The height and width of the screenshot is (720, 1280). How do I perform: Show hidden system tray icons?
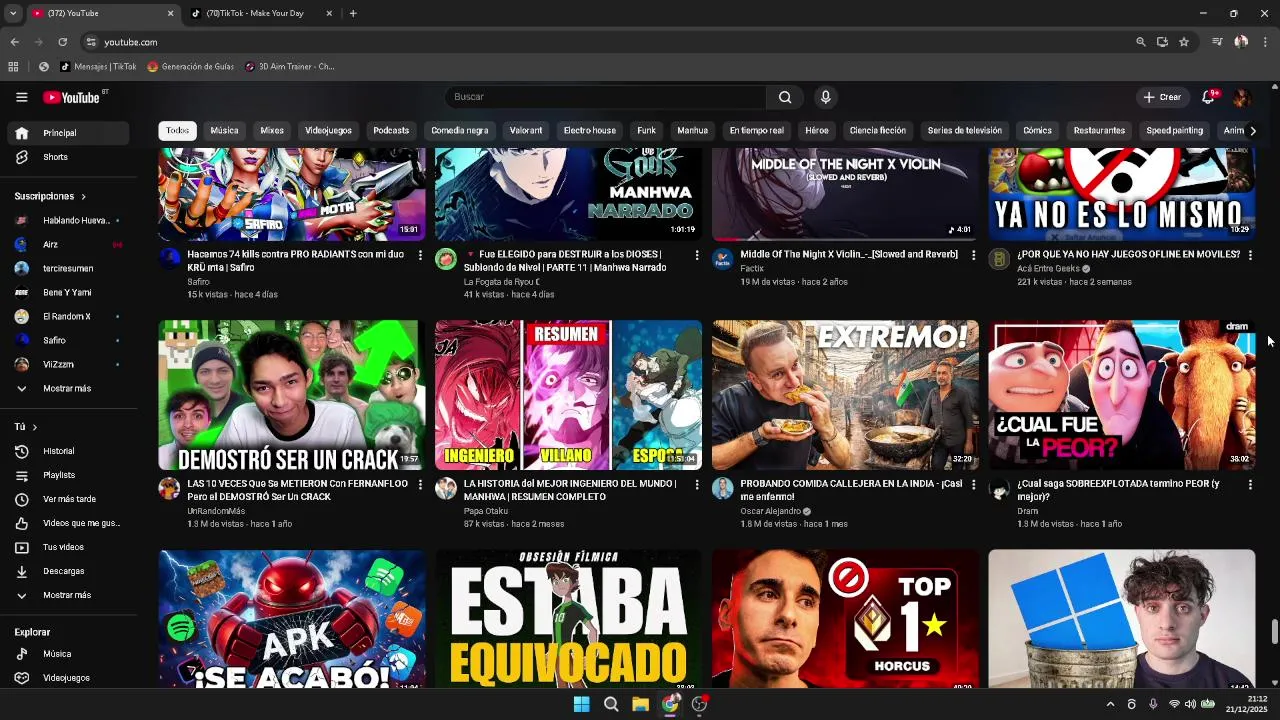(1110, 704)
